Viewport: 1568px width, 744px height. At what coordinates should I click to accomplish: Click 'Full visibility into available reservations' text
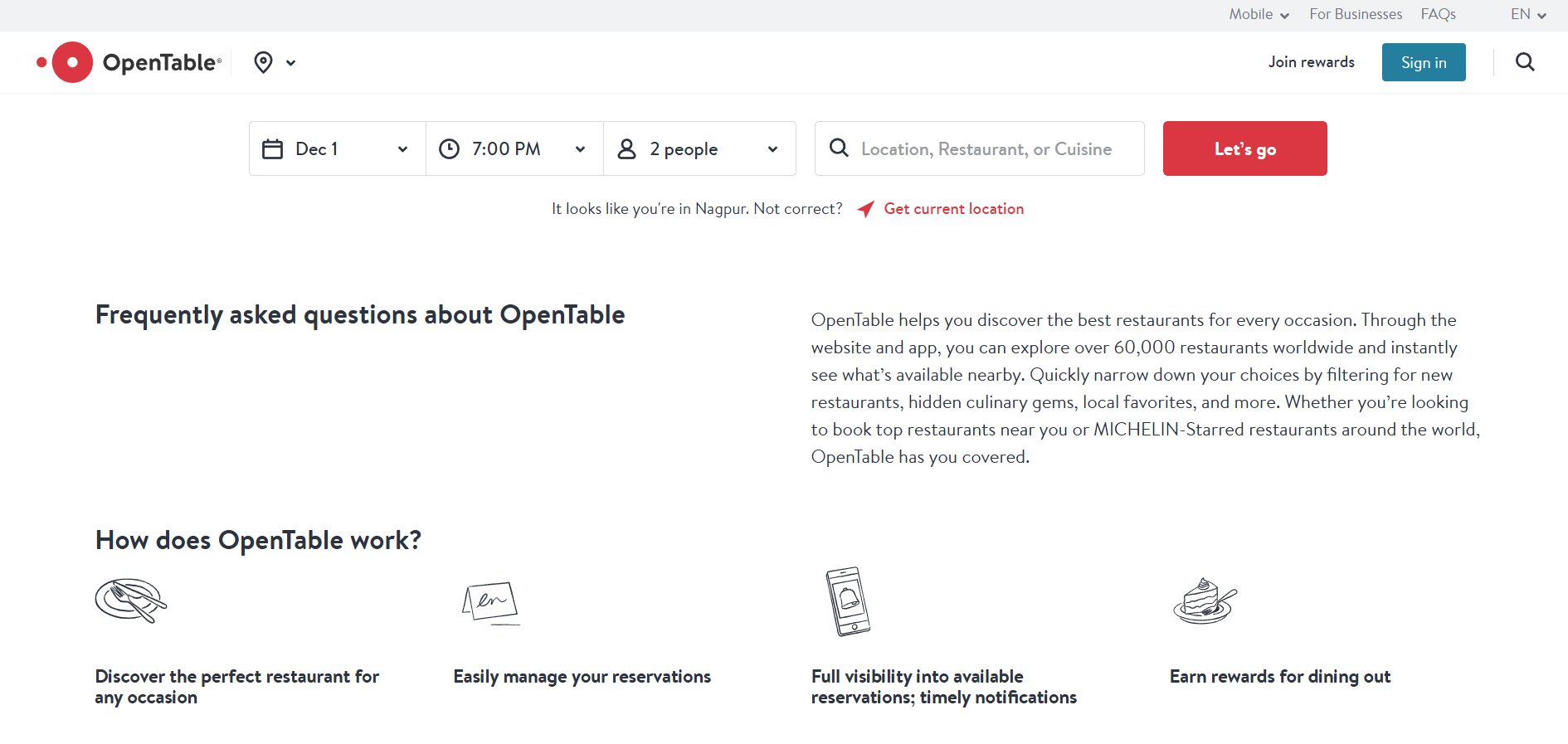943,687
